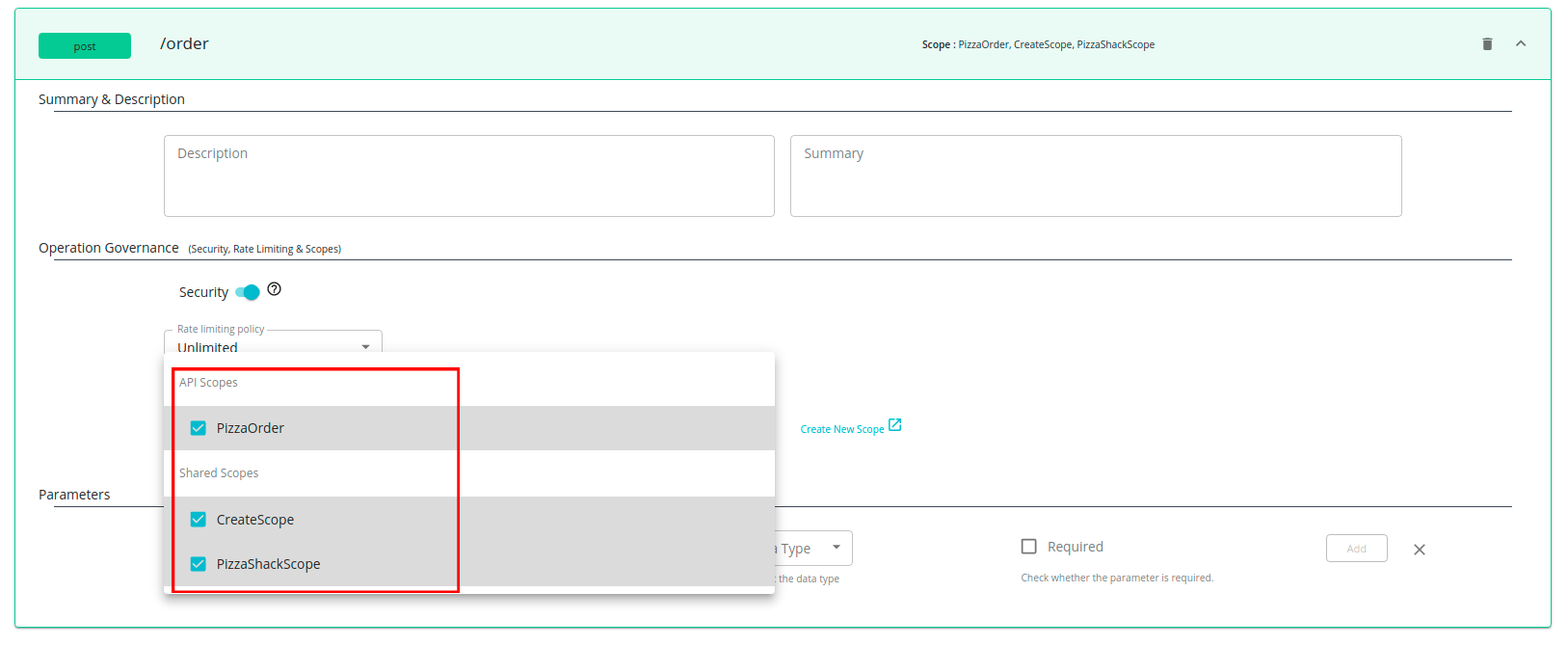Open the Security help tooltip icon

[x=274, y=289]
